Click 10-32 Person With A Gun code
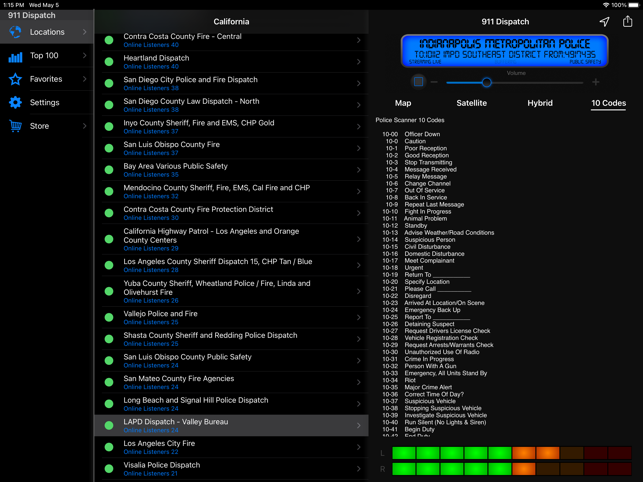 pyautogui.click(x=419, y=366)
